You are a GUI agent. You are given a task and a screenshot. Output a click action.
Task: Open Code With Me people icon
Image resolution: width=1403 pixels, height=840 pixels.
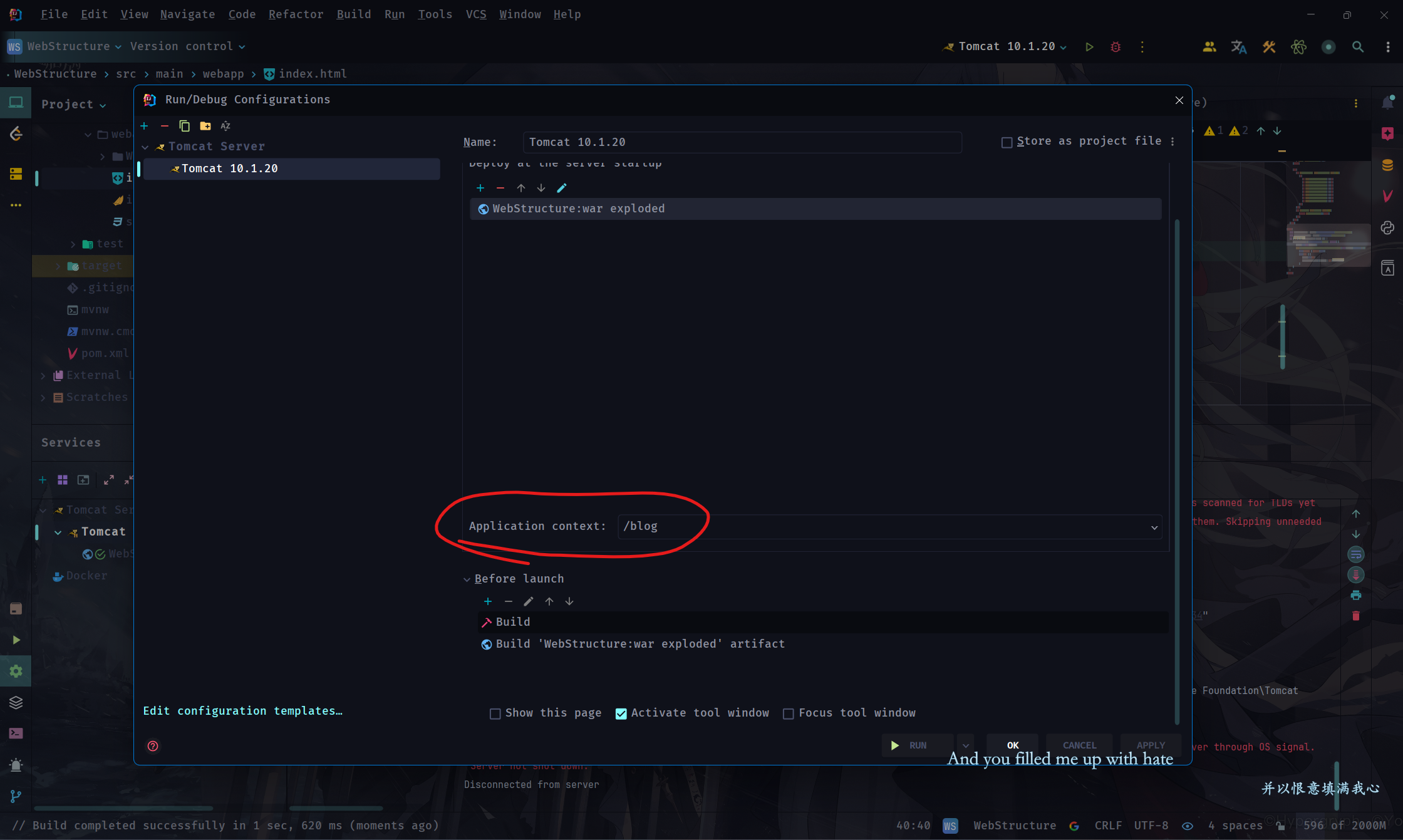pyautogui.click(x=1209, y=46)
